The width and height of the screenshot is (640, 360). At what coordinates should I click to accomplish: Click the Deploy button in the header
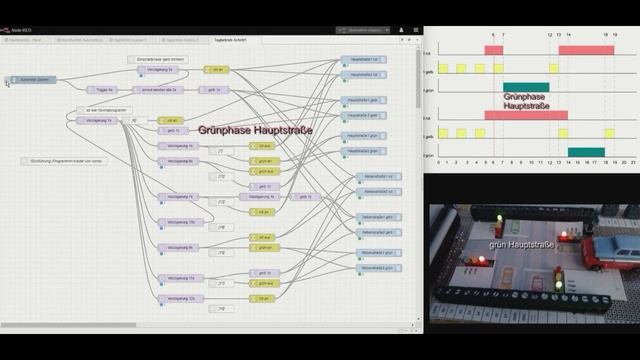360,30
